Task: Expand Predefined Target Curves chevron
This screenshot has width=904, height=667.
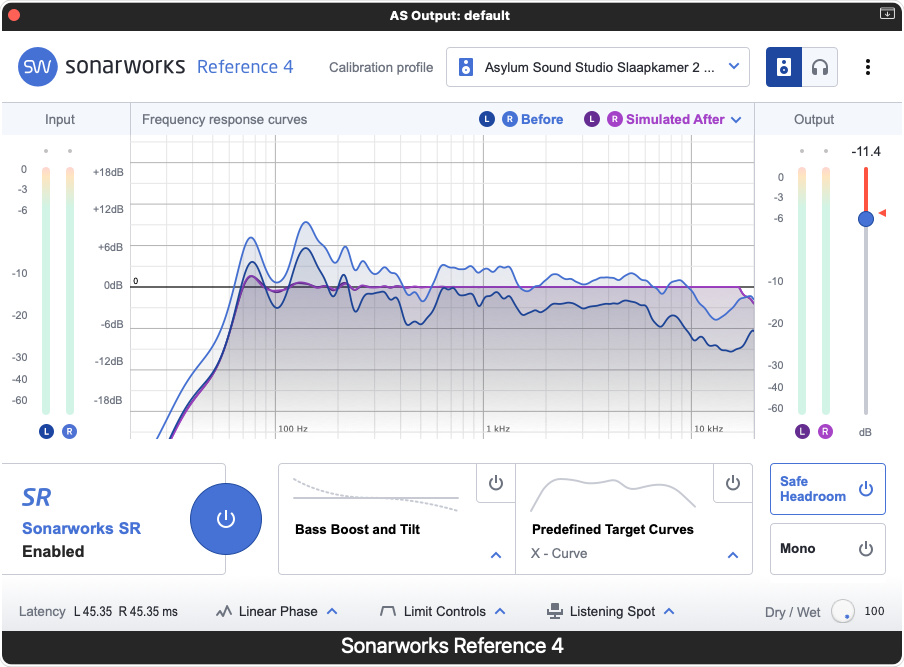Action: 733,555
